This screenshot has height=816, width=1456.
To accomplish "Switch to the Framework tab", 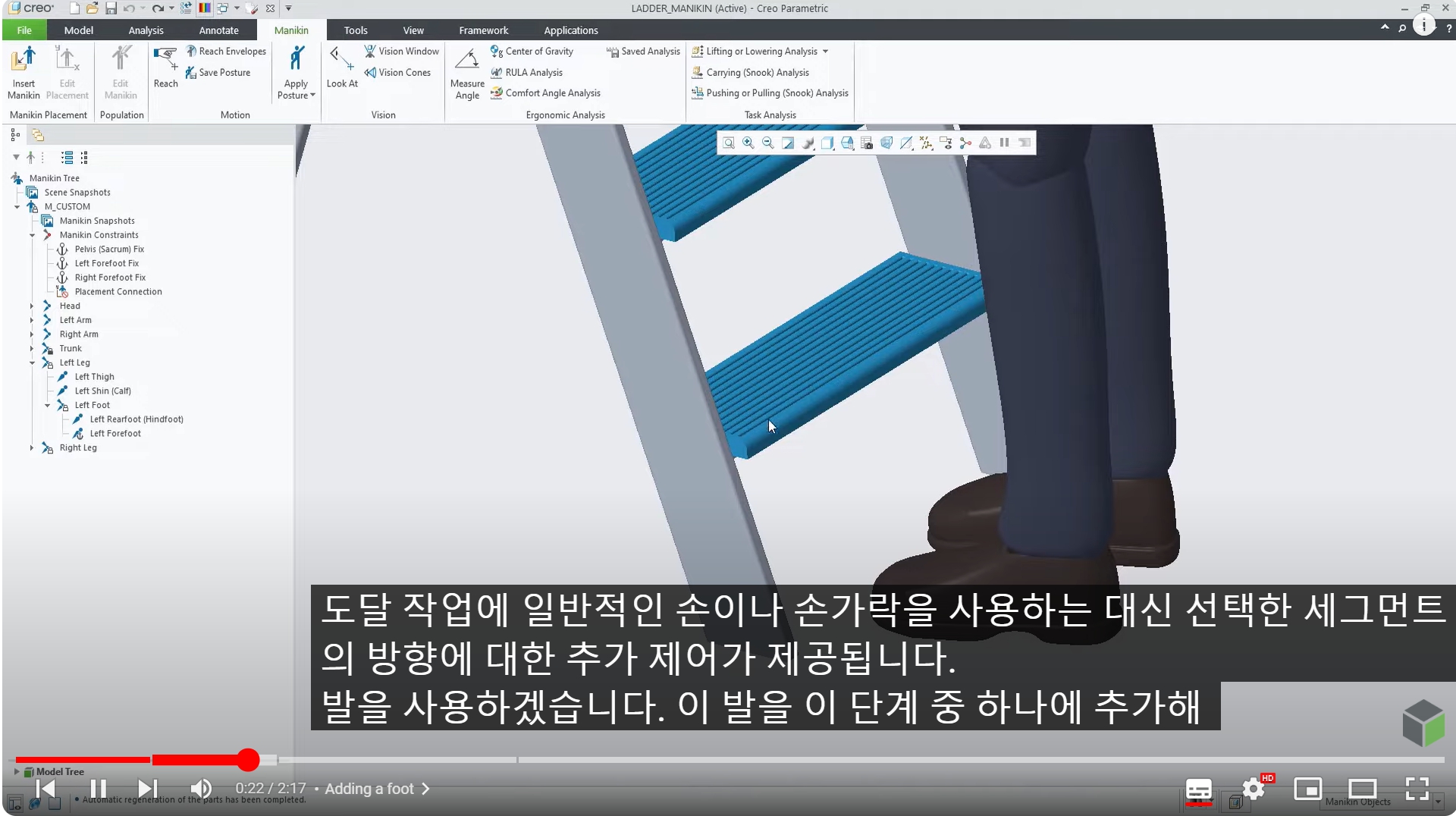I will (483, 30).
